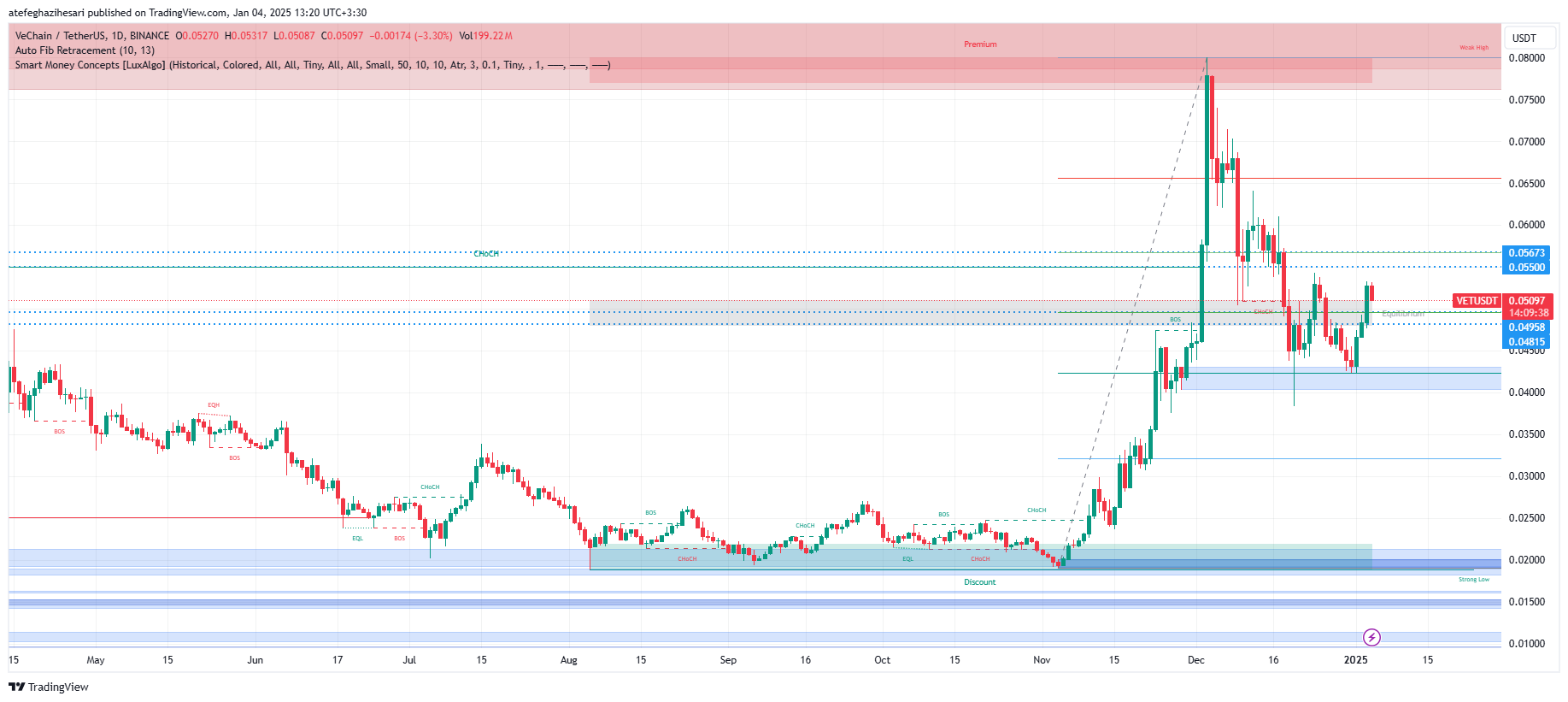Click 0.08000 on the price axis
Screen dimensions: 1568x702
[1526, 58]
